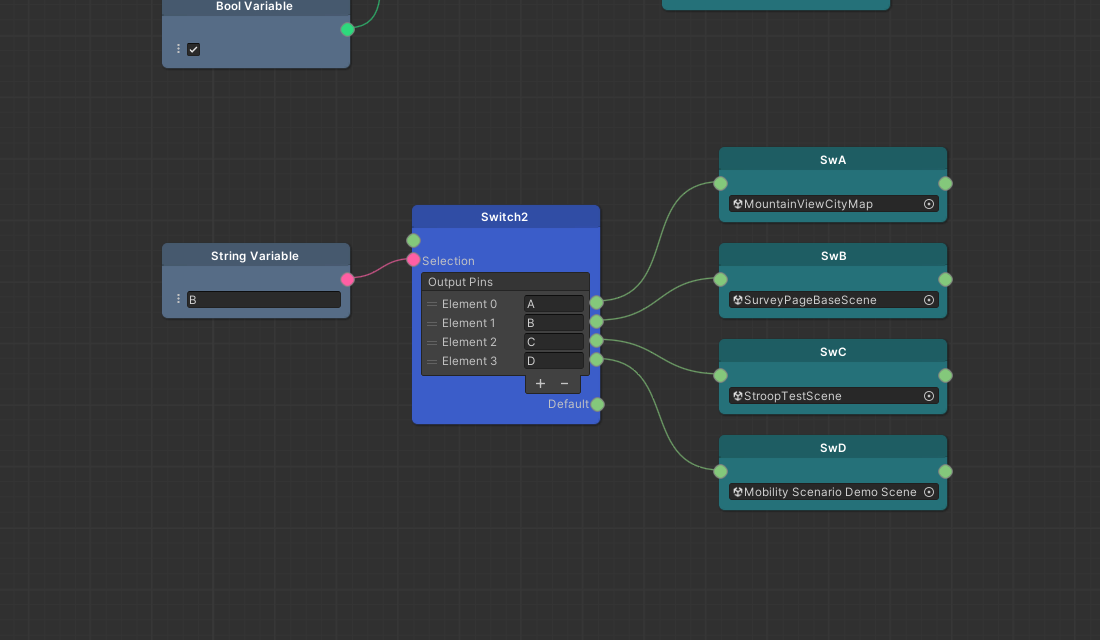This screenshot has height=640, width=1100.
Task: Edit the Element 3 value field in Switch2
Action: (x=554, y=361)
